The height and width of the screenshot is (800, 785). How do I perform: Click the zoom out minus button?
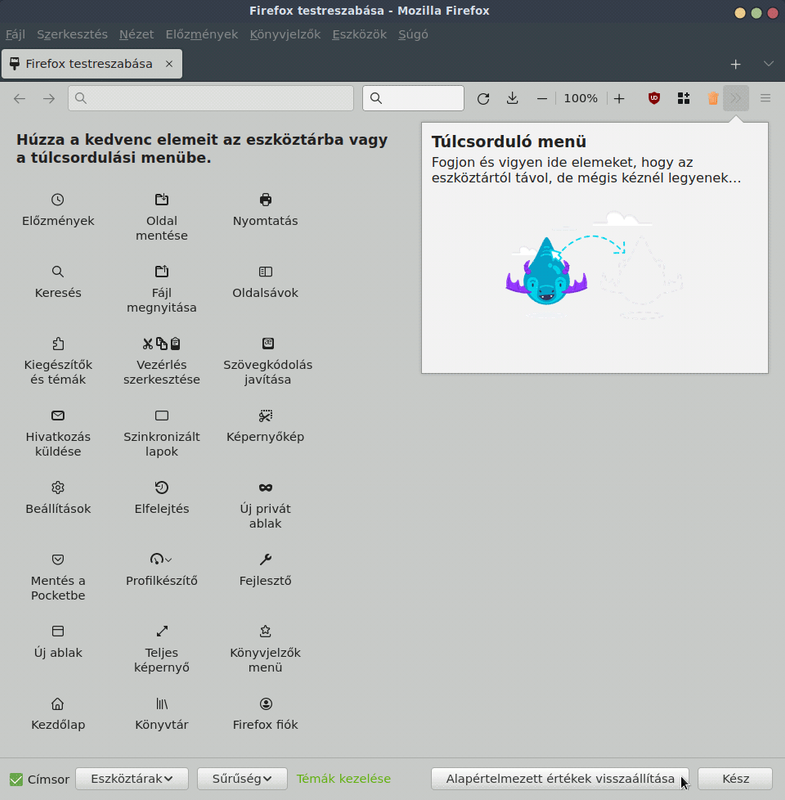point(542,98)
